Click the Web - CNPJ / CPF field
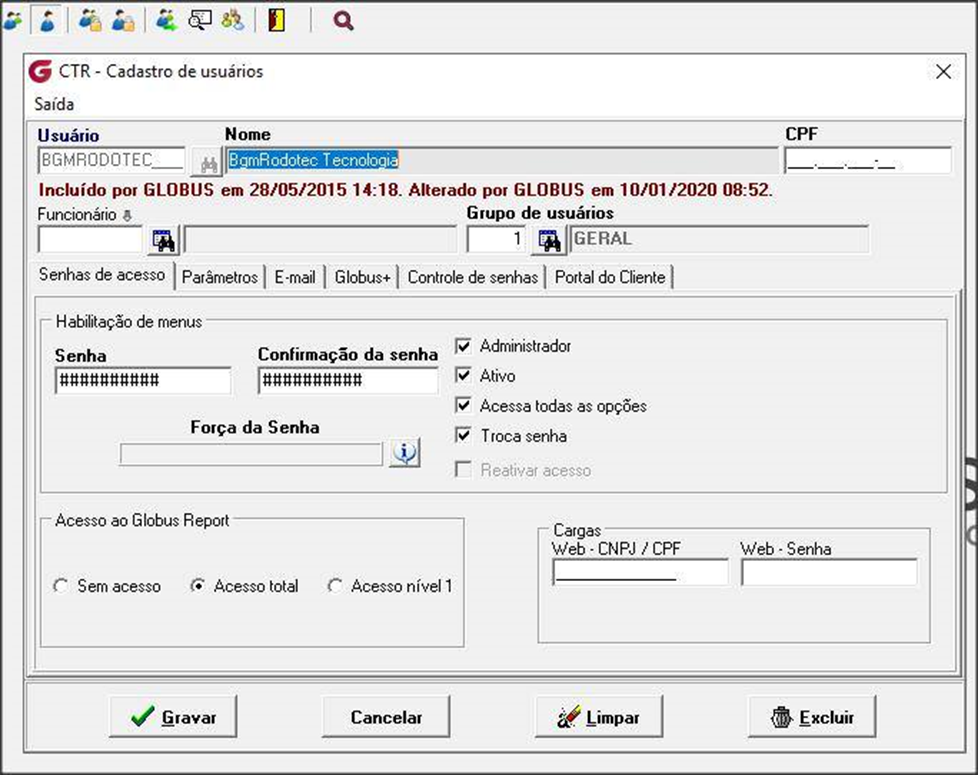This screenshot has height=775, width=978. tap(641, 572)
